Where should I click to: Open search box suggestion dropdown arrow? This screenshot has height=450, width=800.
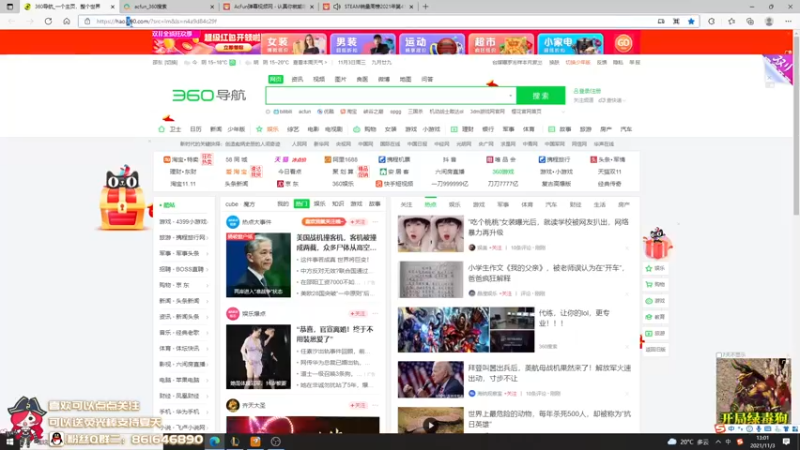tap(510, 95)
